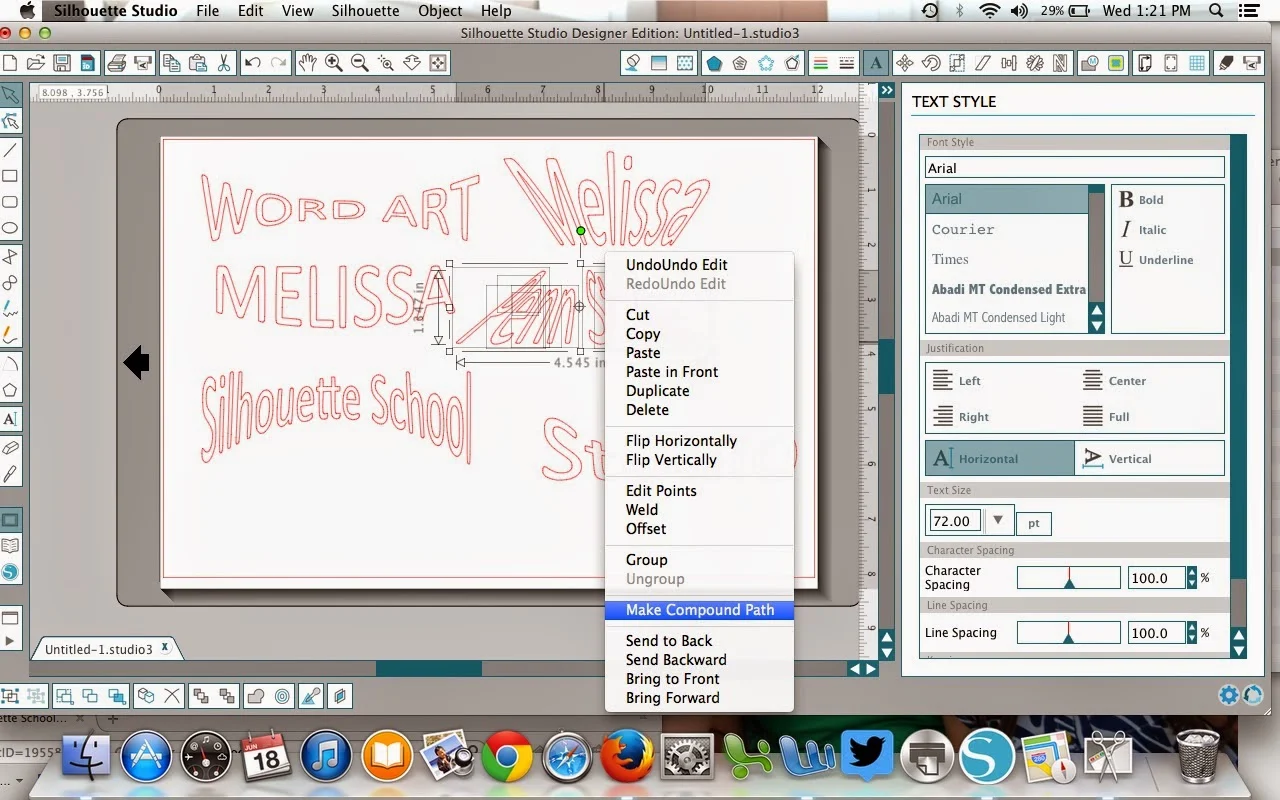Adjust the Line Spacing slider
The image size is (1280, 800).
(x=1068, y=632)
